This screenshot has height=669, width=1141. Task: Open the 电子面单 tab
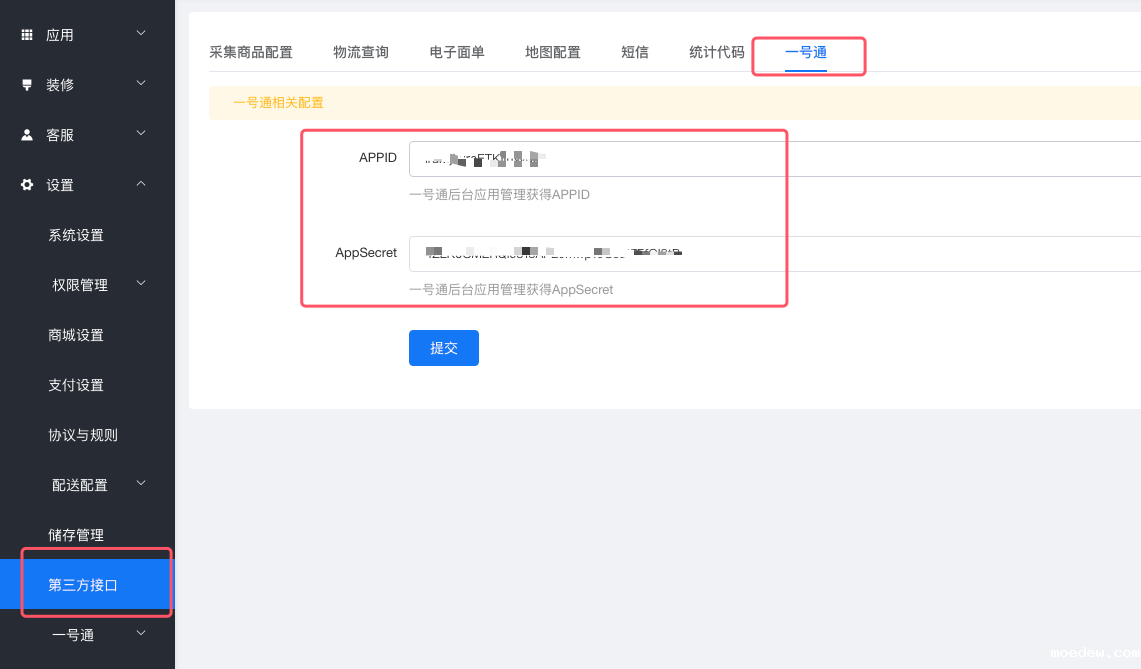tap(457, 52)
